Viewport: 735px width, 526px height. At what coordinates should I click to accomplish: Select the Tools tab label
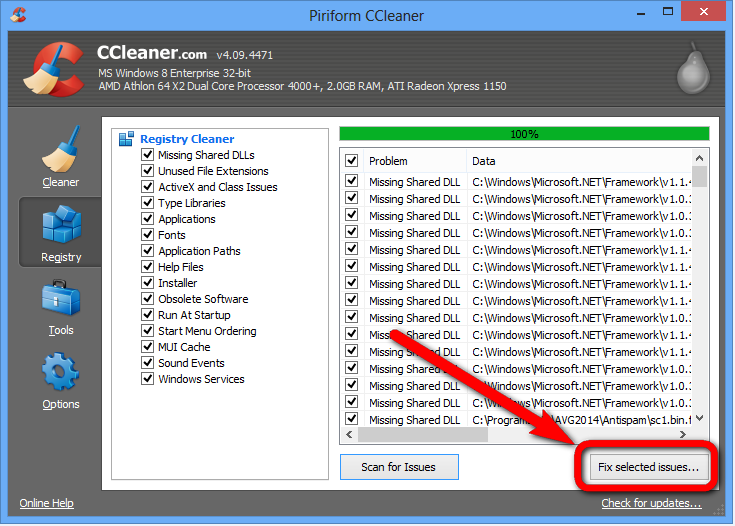pyautogui.click(x=61, y=330)
